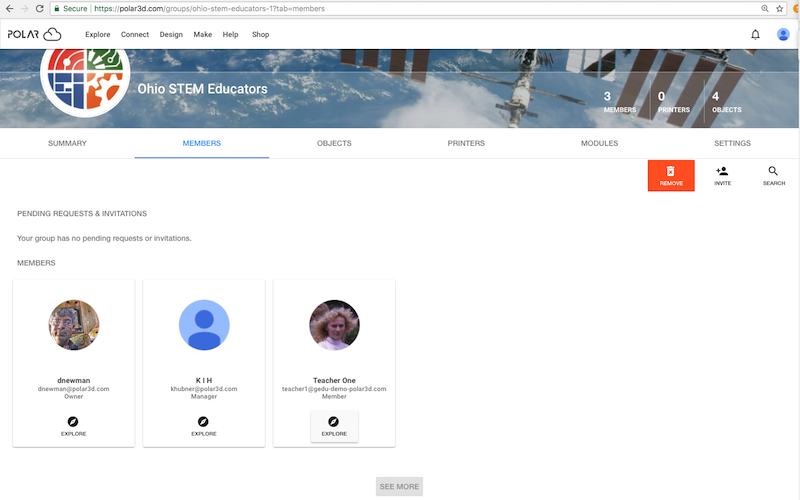Open the Help menu
The image size is (800, 500).
(230, 34)
